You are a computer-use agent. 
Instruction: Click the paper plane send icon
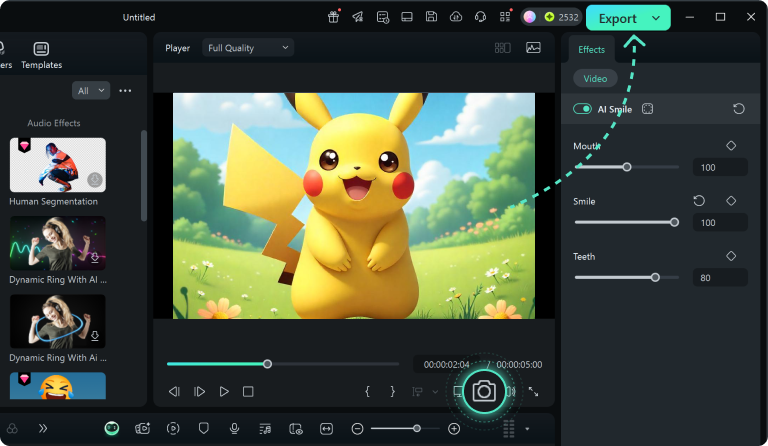(x=358, y=17)
